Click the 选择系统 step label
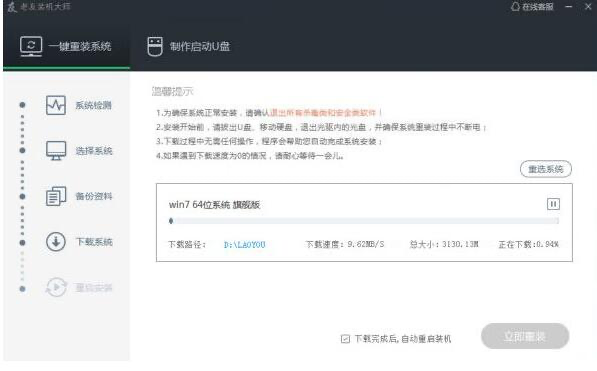This screenshot has width=597, height=371. coord(94,151)
